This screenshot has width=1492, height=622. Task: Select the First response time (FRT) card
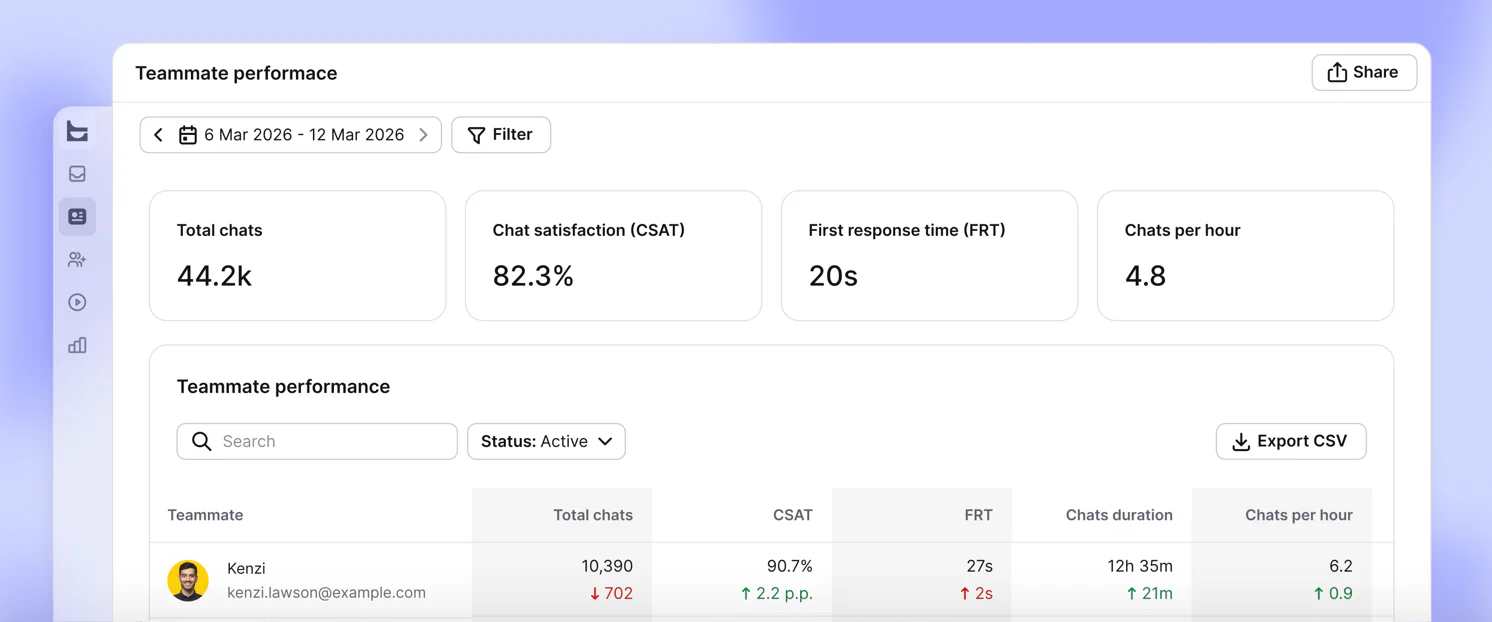tap(929, 256)
